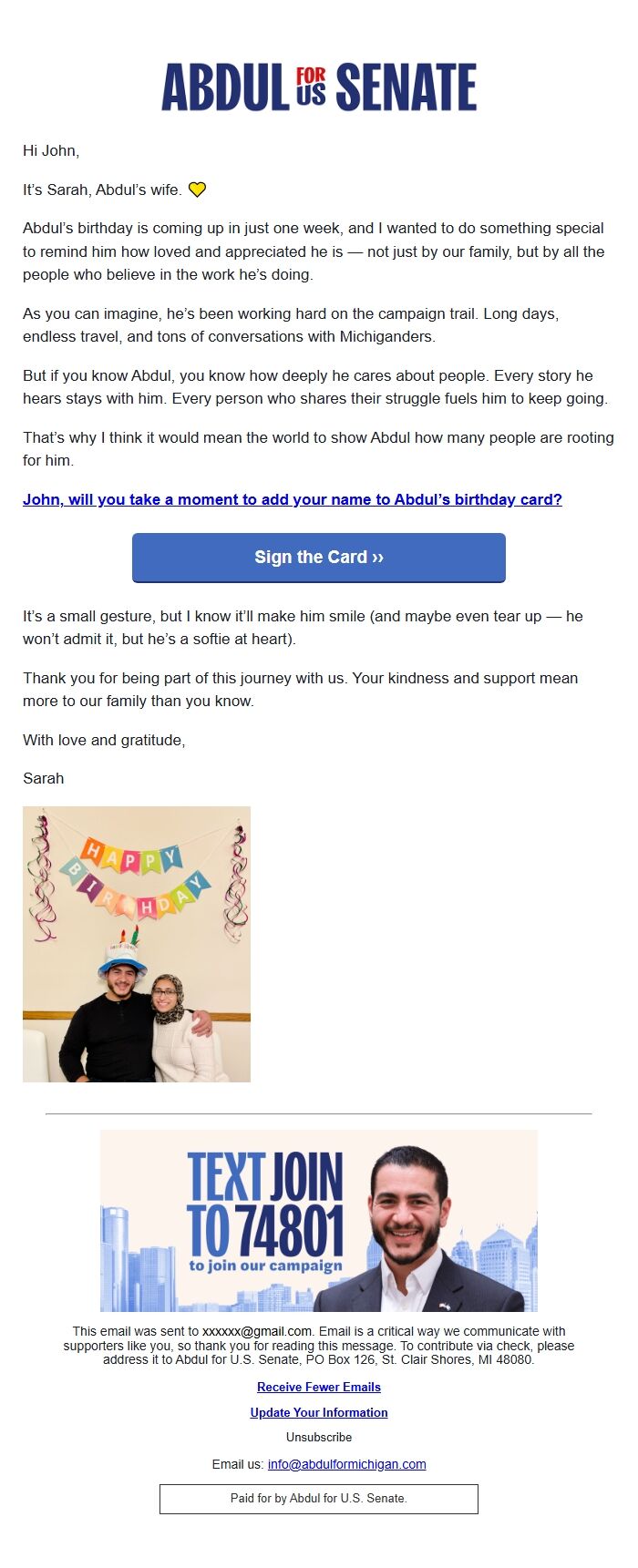Open the Update Your Information link
The height and width of the screenshot is (1568, 638).
[319, 1412]
